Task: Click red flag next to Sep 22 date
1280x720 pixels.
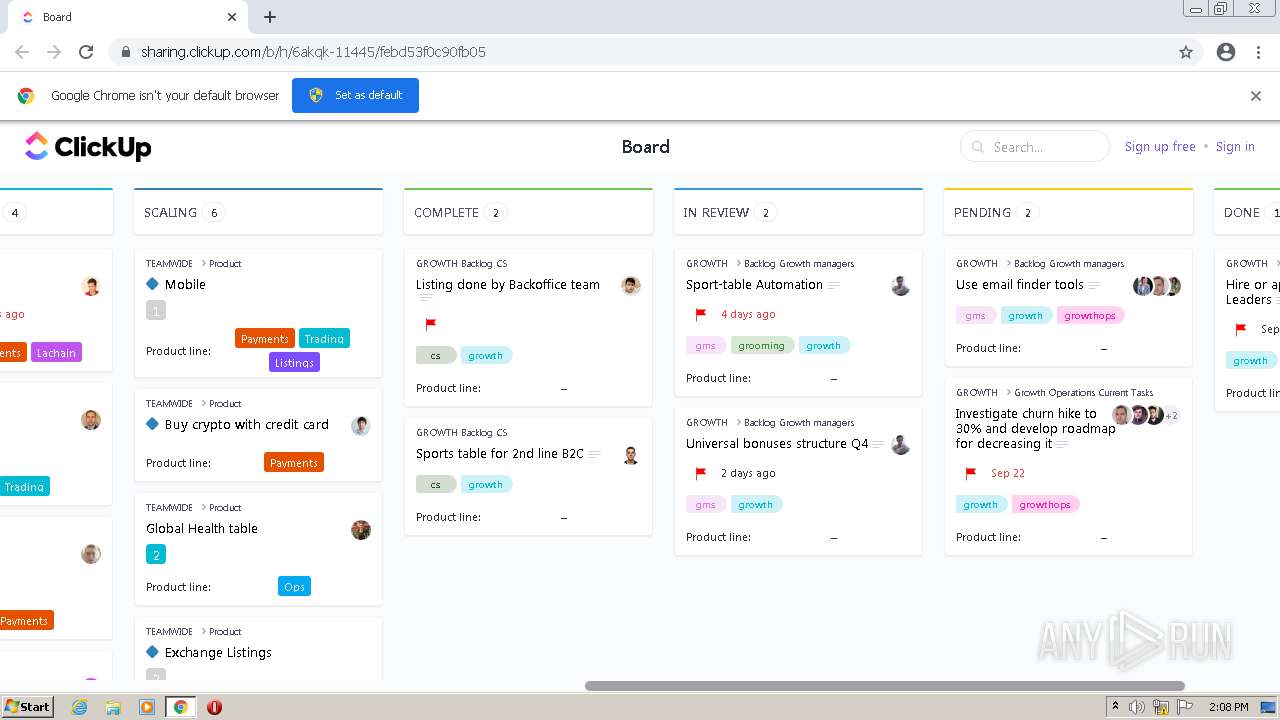Action: pos(970,473)
